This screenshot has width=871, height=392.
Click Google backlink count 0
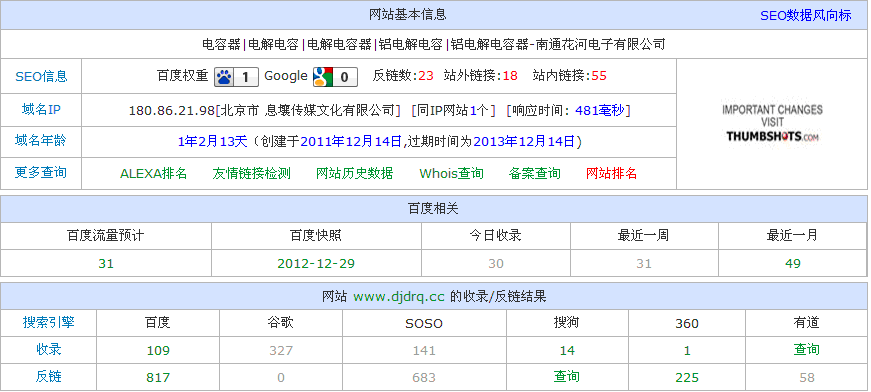point(281,378)
